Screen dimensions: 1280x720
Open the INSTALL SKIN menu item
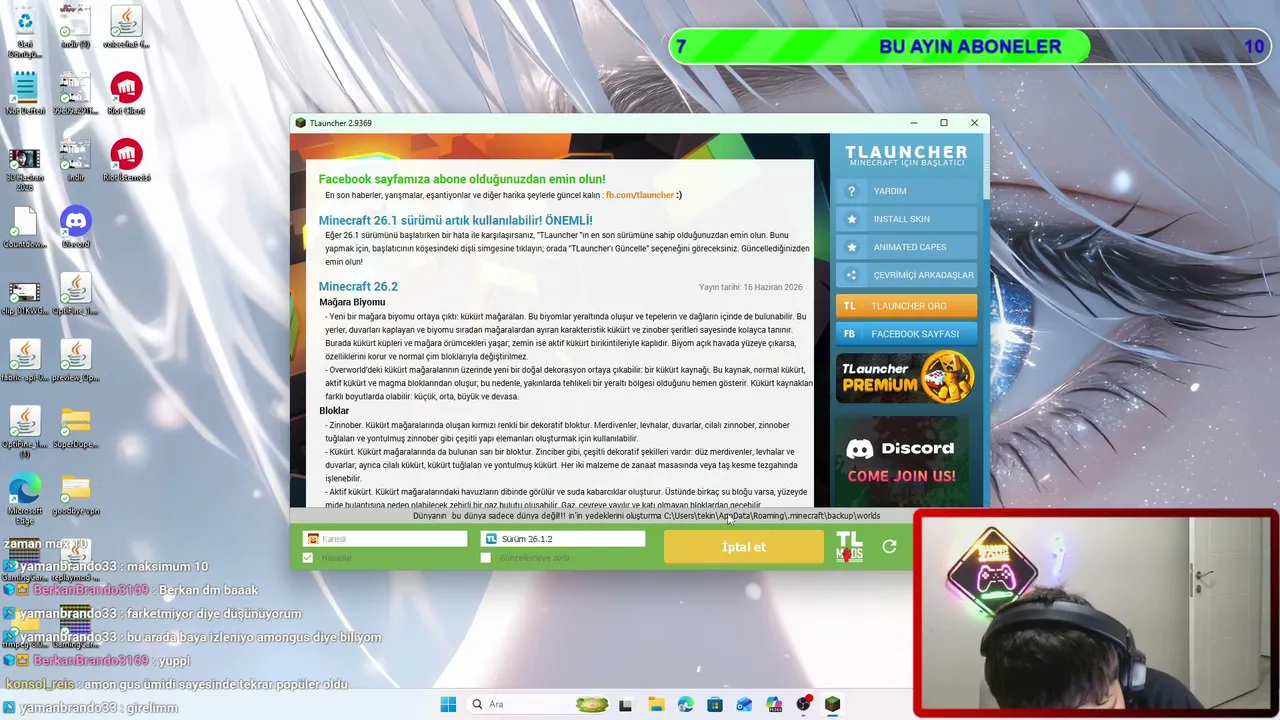(906, 219)
